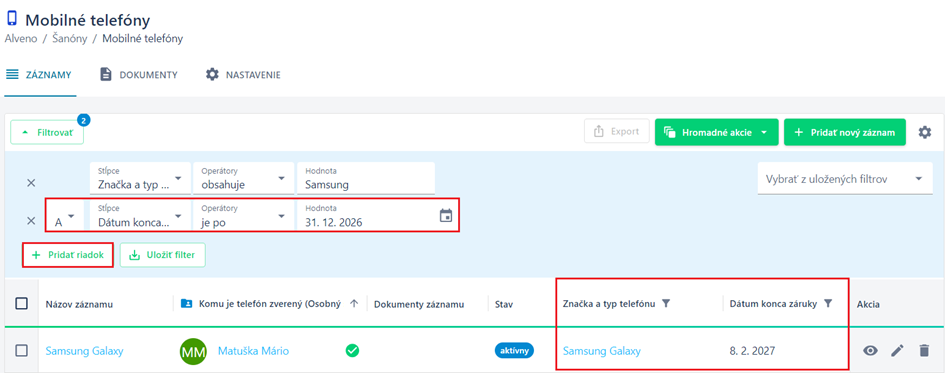The width and height of the screenshot is (945, 373).
Task: Open table settings gear icon
Action: 925,132
